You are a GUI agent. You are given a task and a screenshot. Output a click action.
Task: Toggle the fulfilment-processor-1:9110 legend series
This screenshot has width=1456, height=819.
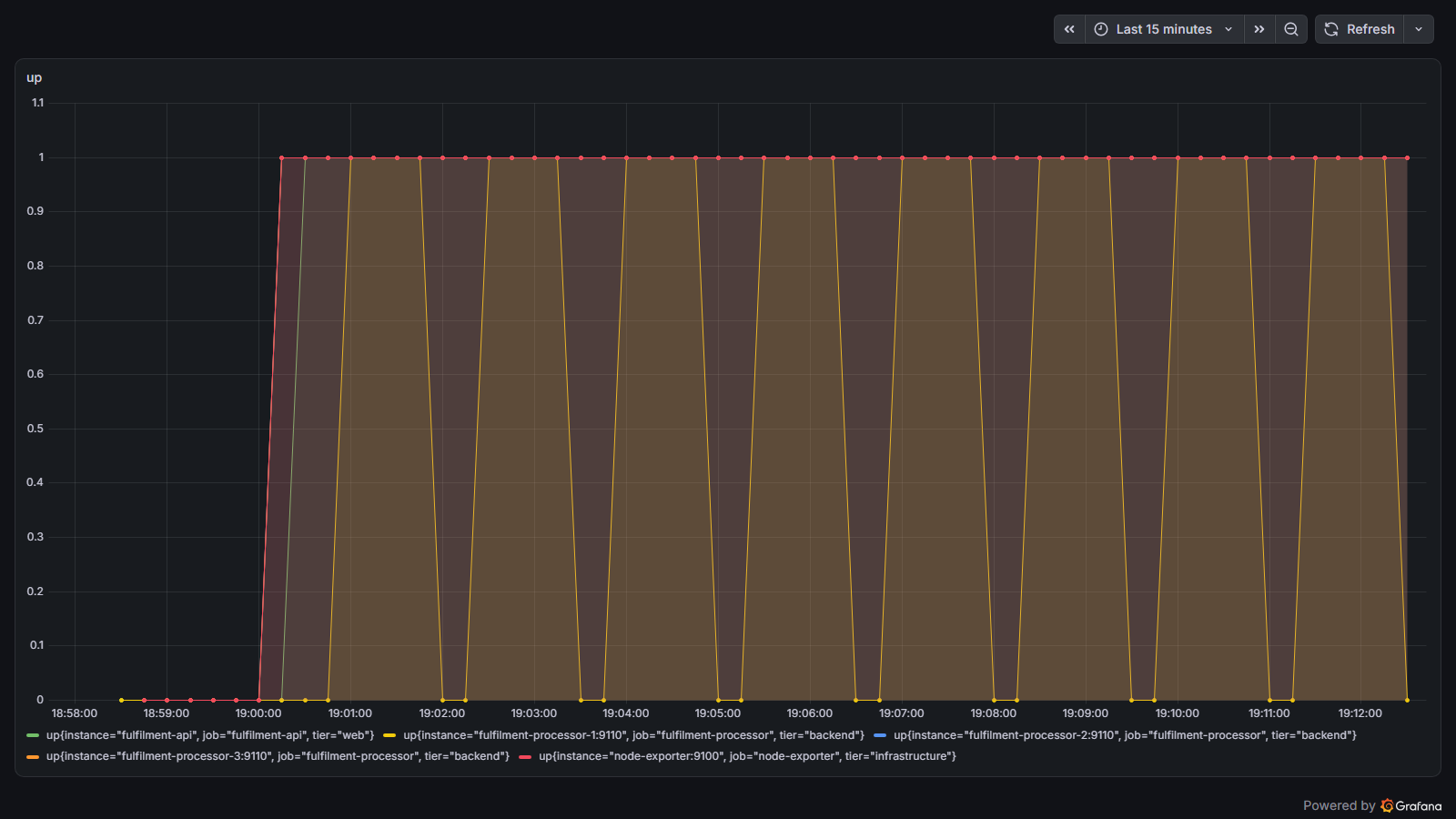pyautogui.click(x=633, y=735)
